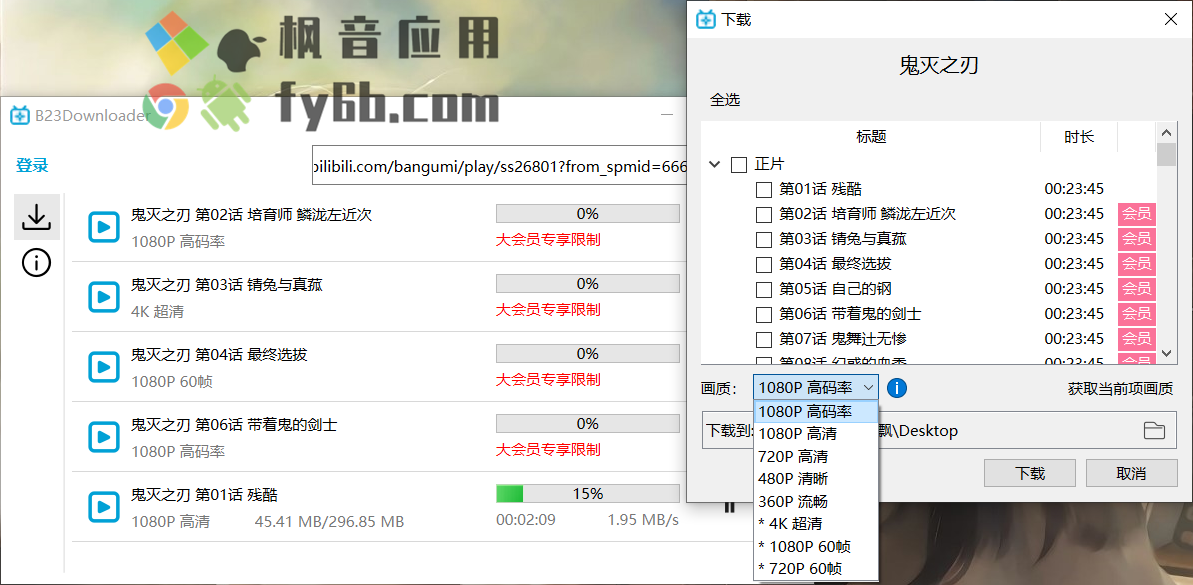Click the 下载 button in the dialog

[x=1029, y=472]
